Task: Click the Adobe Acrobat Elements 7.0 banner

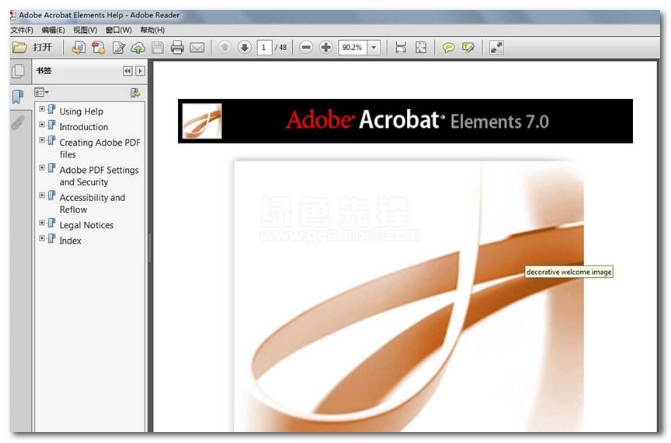Action: pyautogui.click(x=405, y=121)
